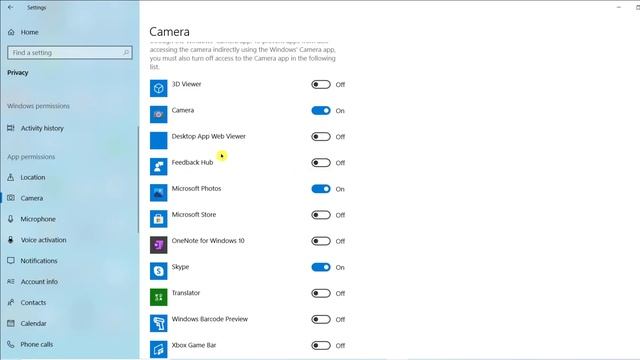Open Voice activation settings
Screen dimensions: 640x360
(x=69, y=240)
